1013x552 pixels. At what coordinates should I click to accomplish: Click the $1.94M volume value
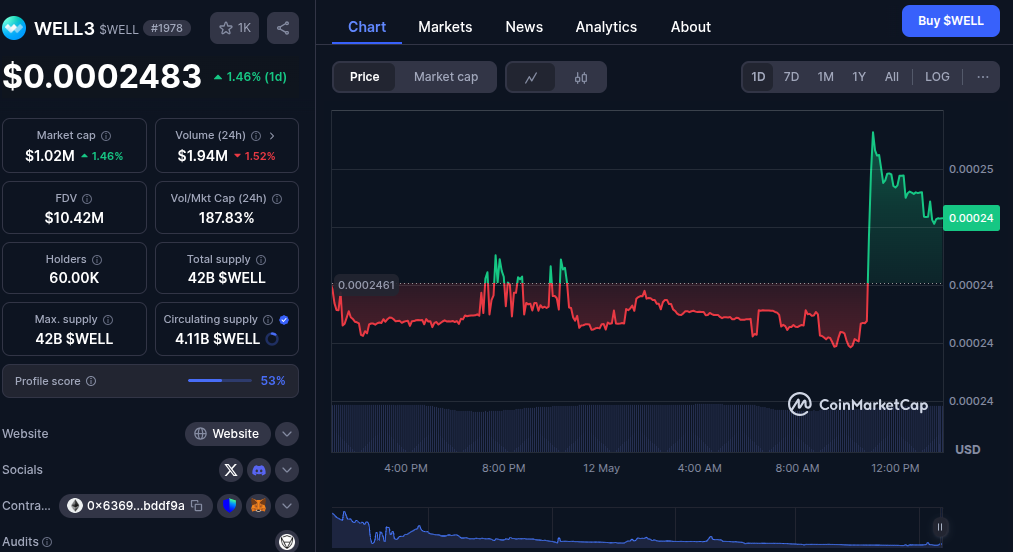point(203,156)
